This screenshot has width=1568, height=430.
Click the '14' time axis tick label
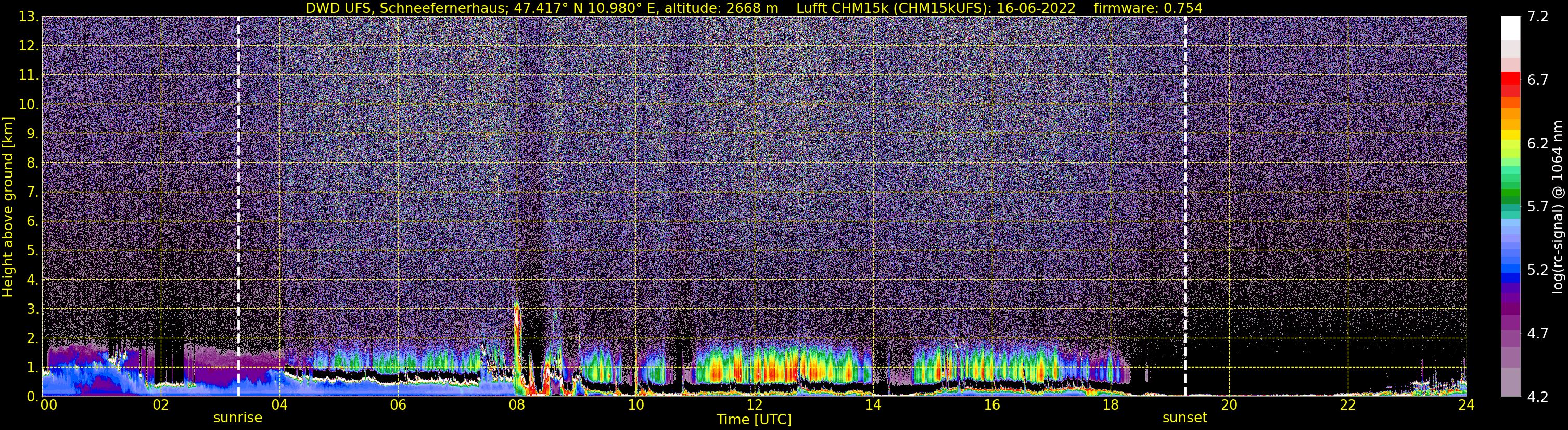click(873, 405)
